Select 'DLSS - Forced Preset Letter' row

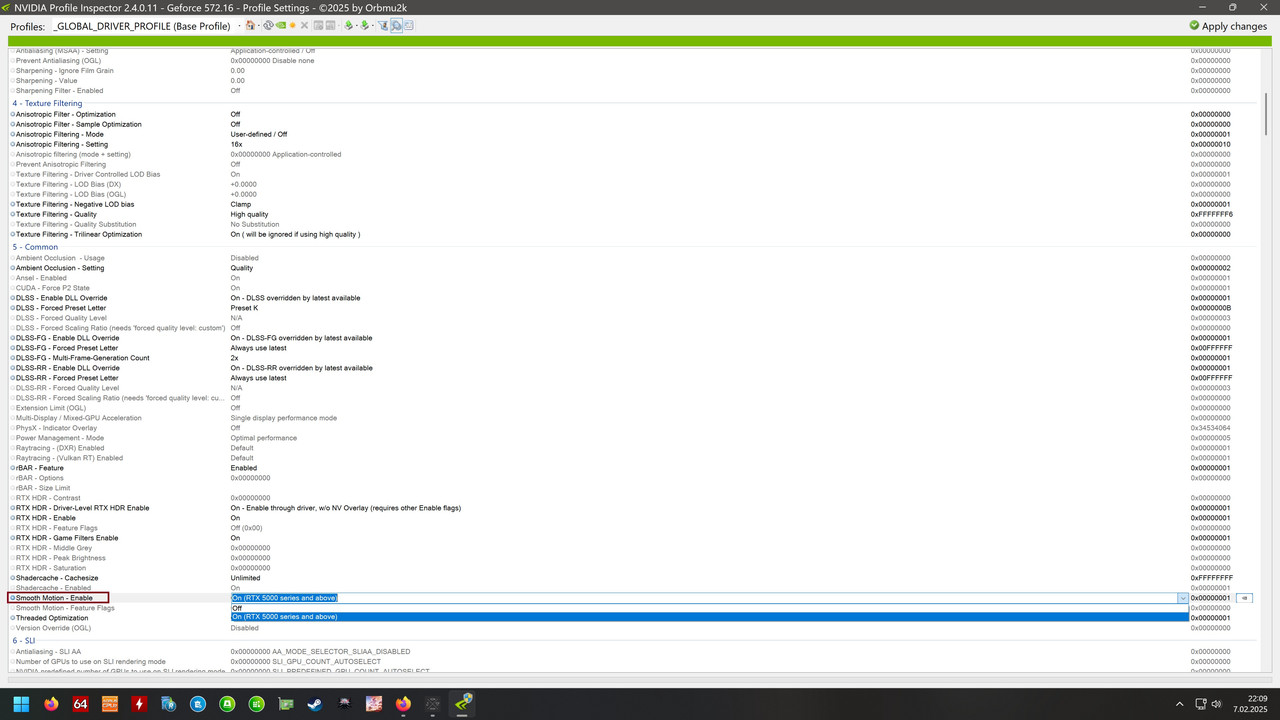point(634,308)
